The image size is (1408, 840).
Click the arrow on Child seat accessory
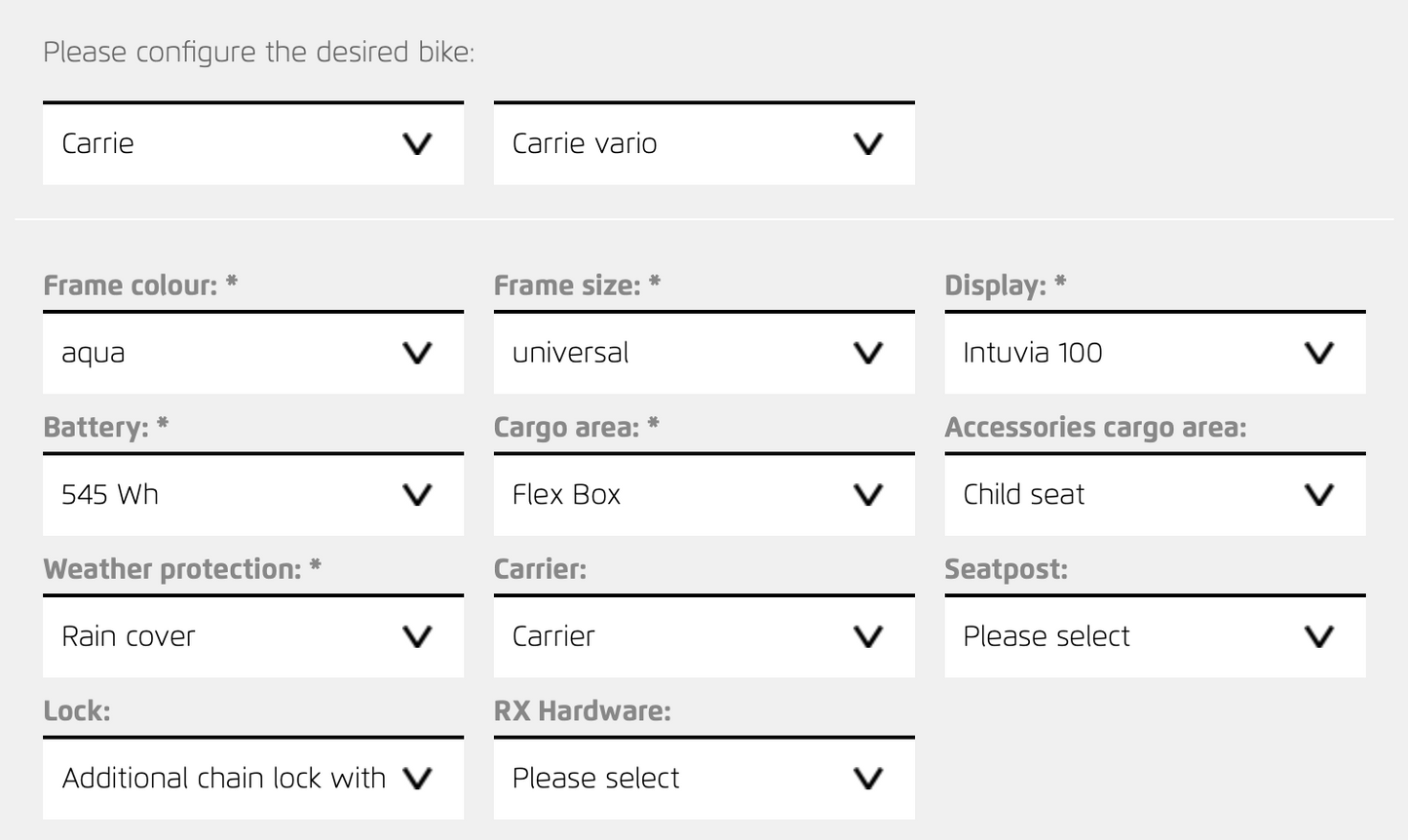coord(1318,495)
